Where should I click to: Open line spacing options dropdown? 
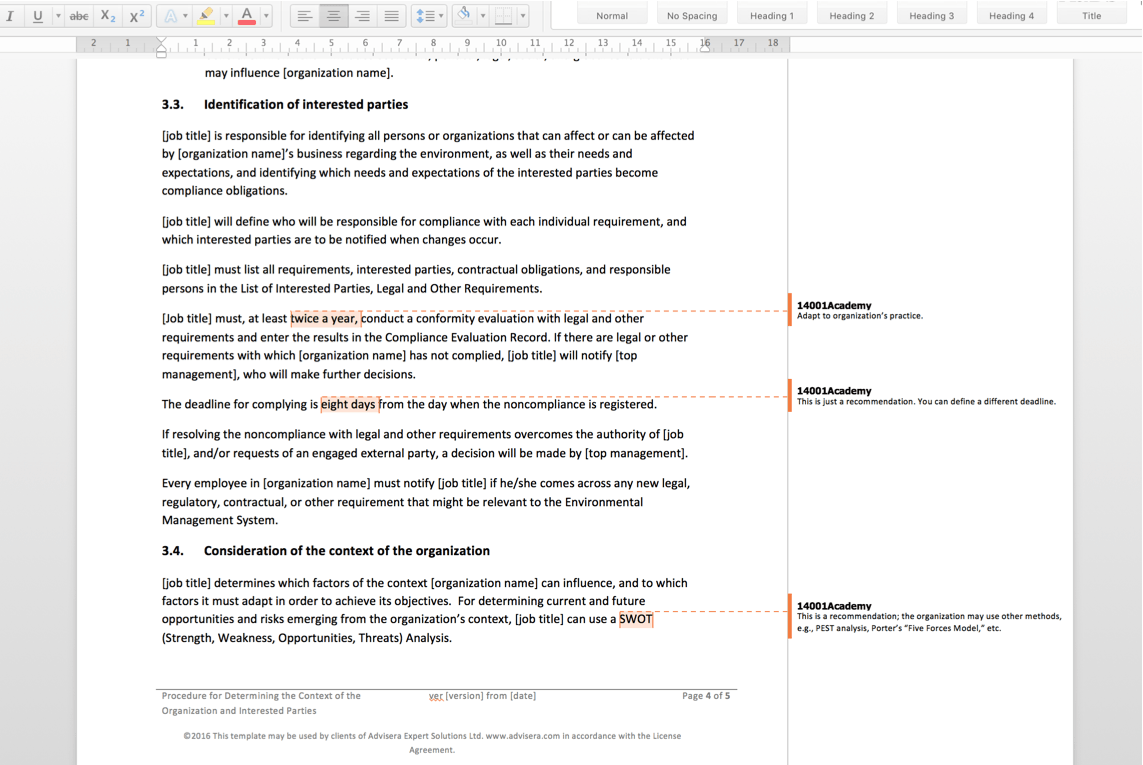coord(430,16)
